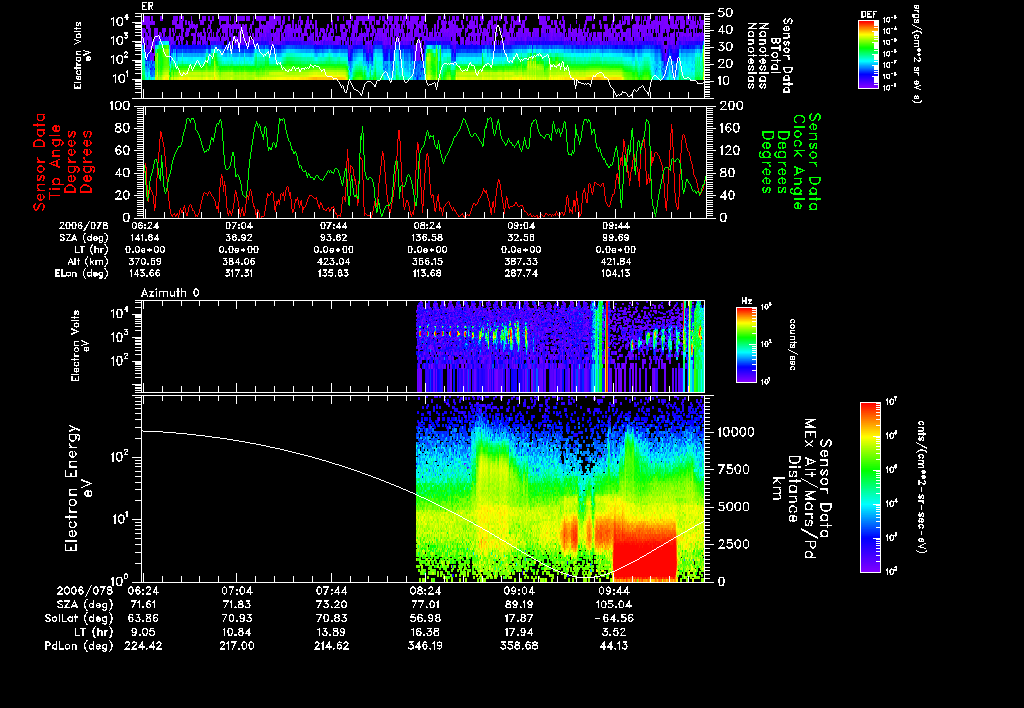Select SolLat value 17.87

tap(519, 618)
